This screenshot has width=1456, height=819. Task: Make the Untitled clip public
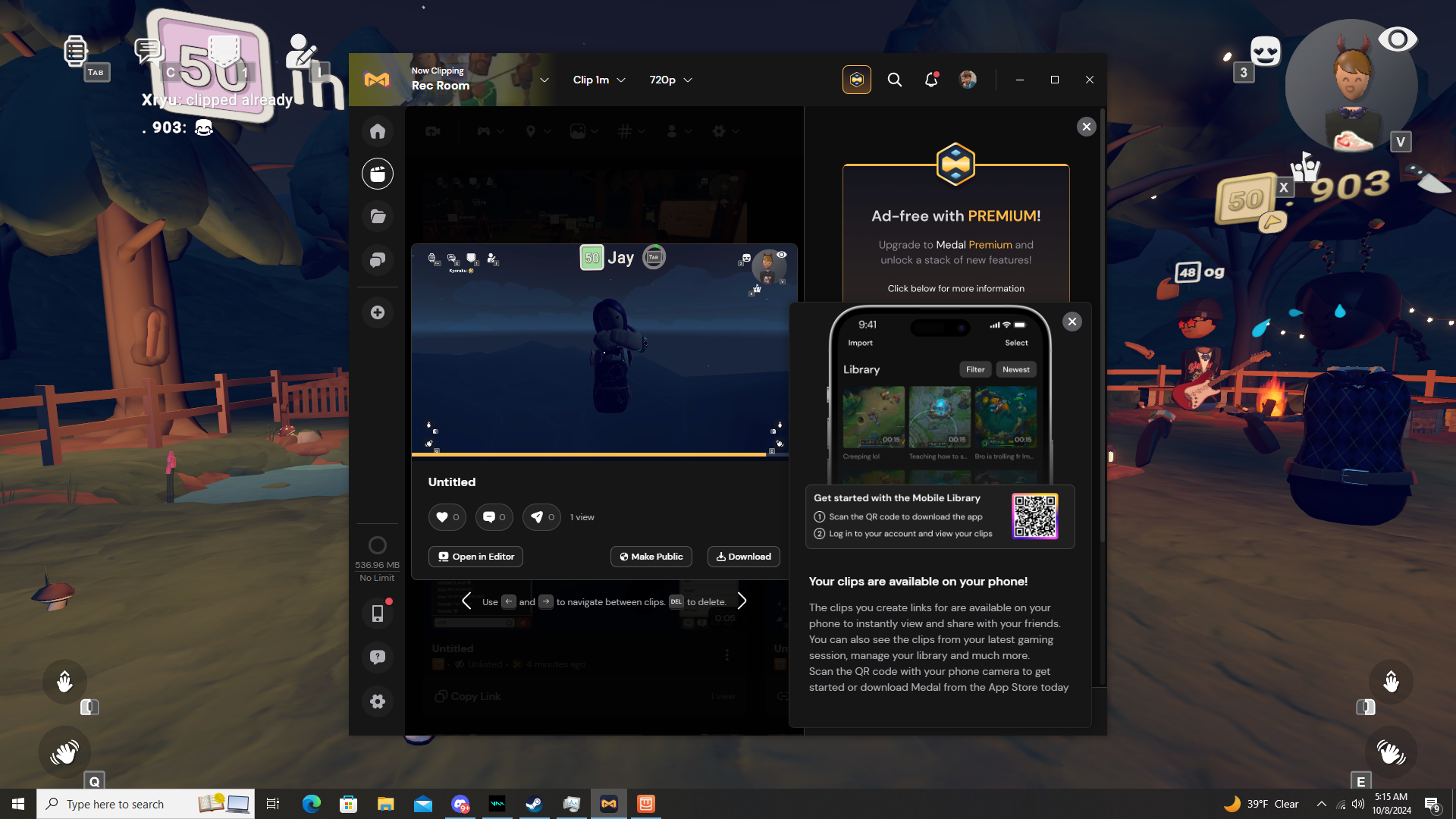point(651,557)
